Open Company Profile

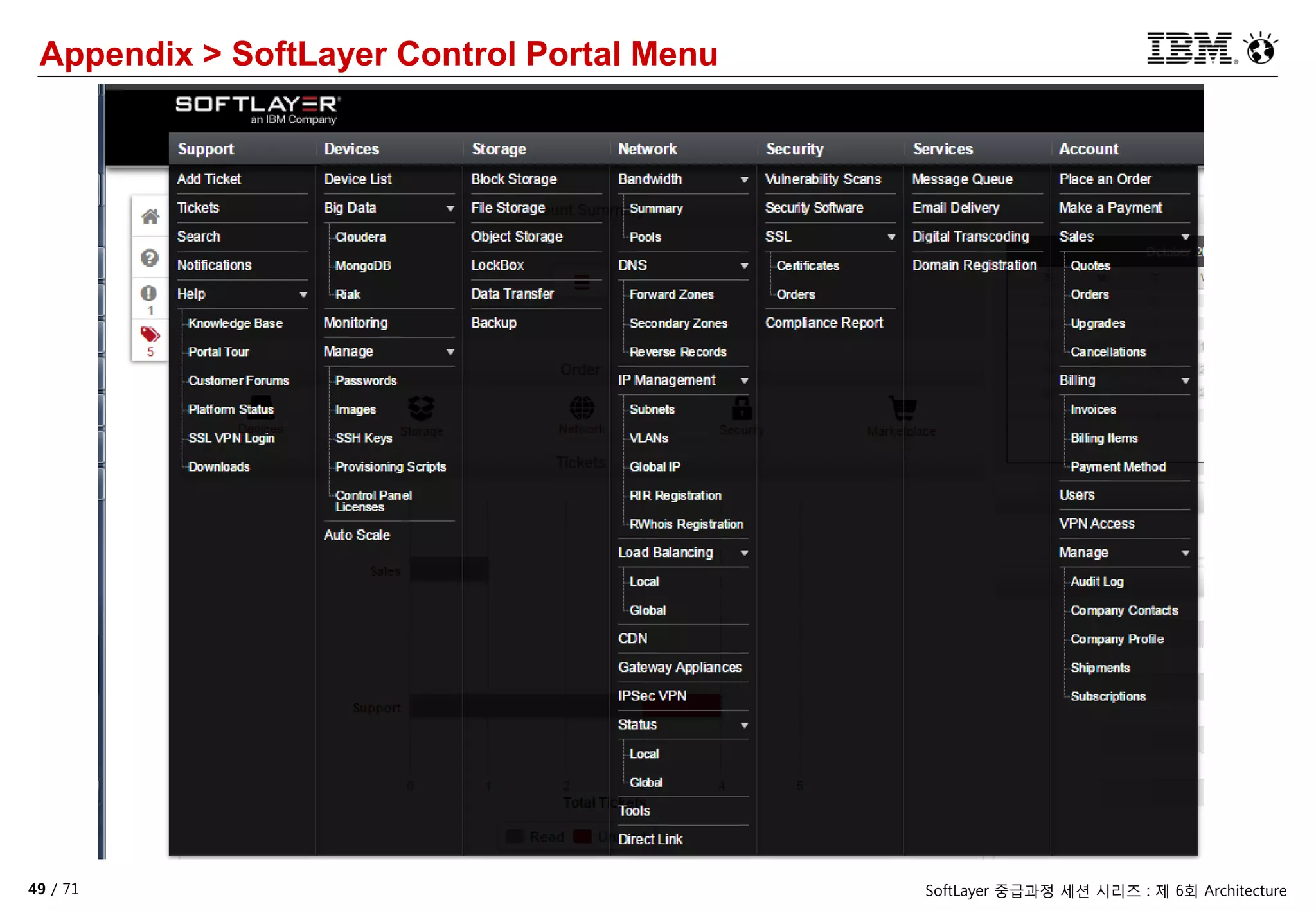click(x=1117, y=639)
